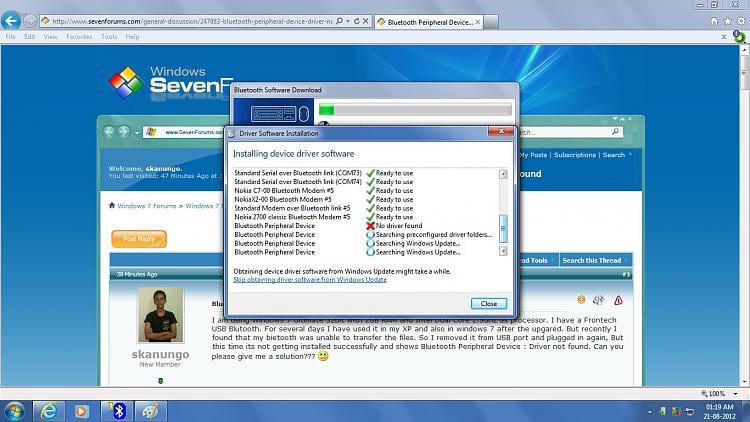Click the IE forward arrow button
Viewport: 750px width, 422px height.
pyautogui.click(x=30, y=21)
